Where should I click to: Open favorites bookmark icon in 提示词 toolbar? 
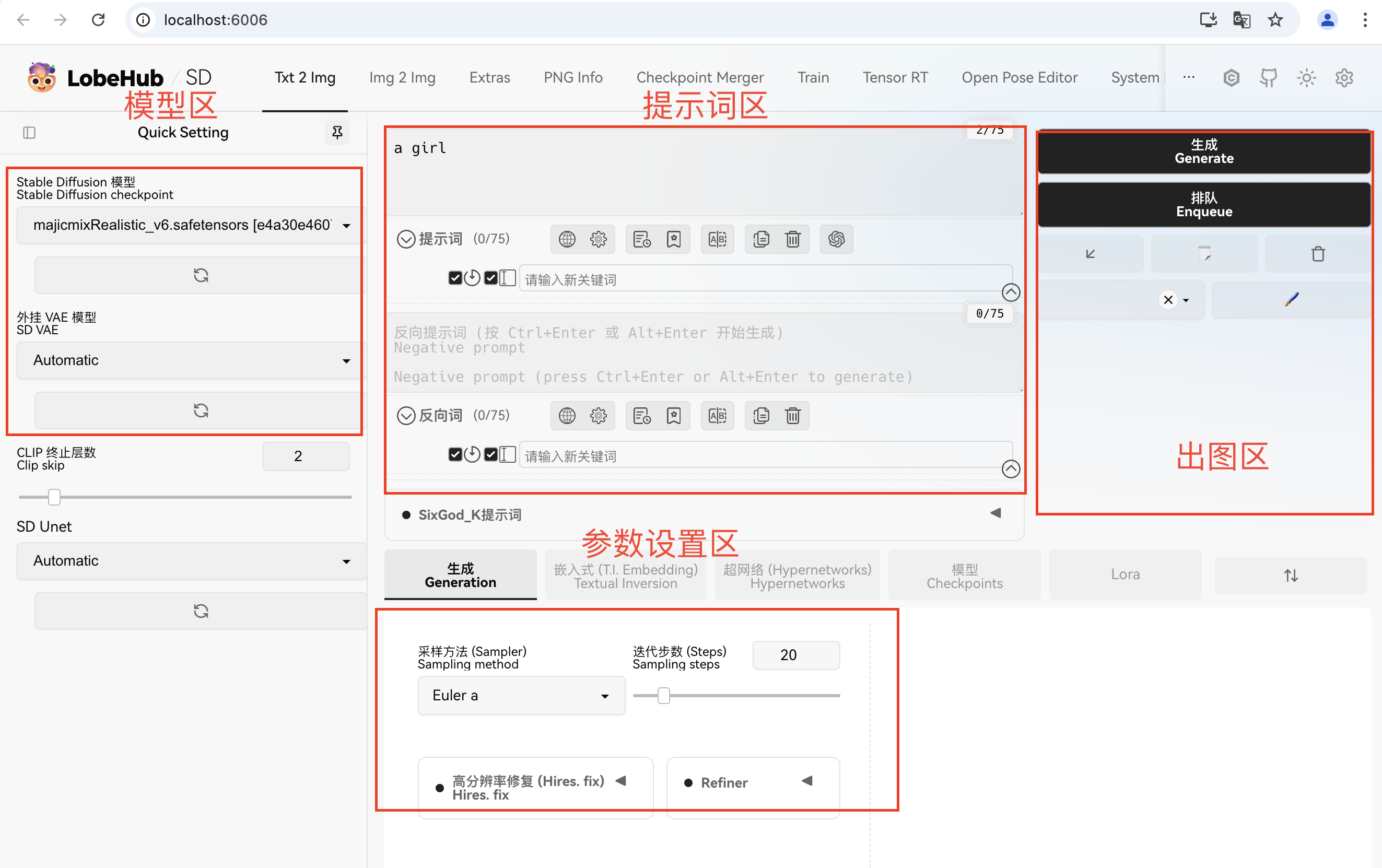click(x=673, y=239)
